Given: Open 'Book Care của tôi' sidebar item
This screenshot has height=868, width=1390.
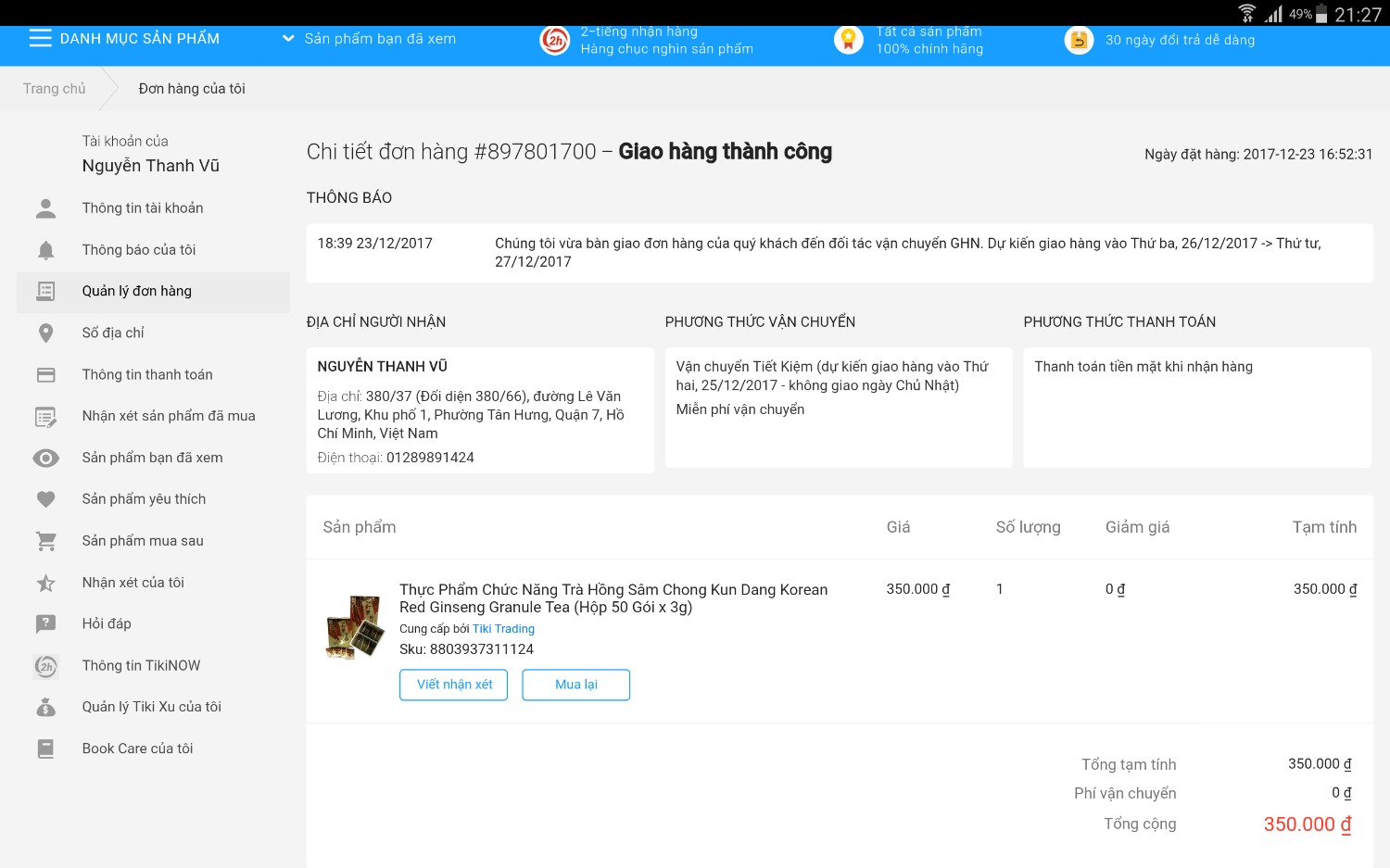Looking at the screenshot, I should pos(137,748).
